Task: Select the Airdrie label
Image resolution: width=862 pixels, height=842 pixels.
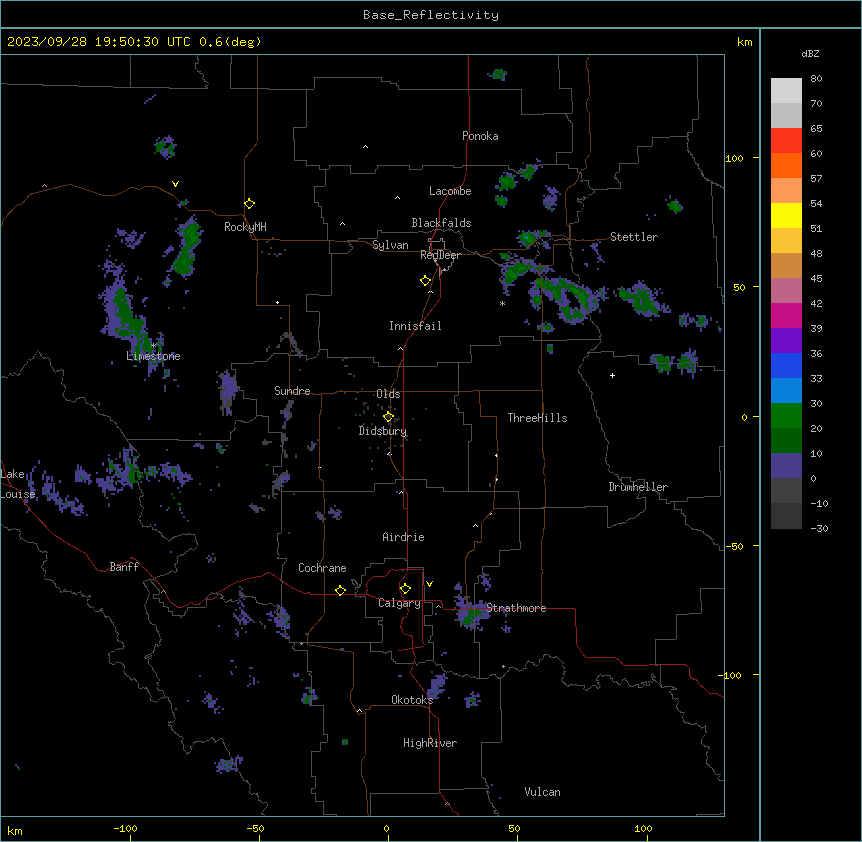Action: tap(403, 537)
